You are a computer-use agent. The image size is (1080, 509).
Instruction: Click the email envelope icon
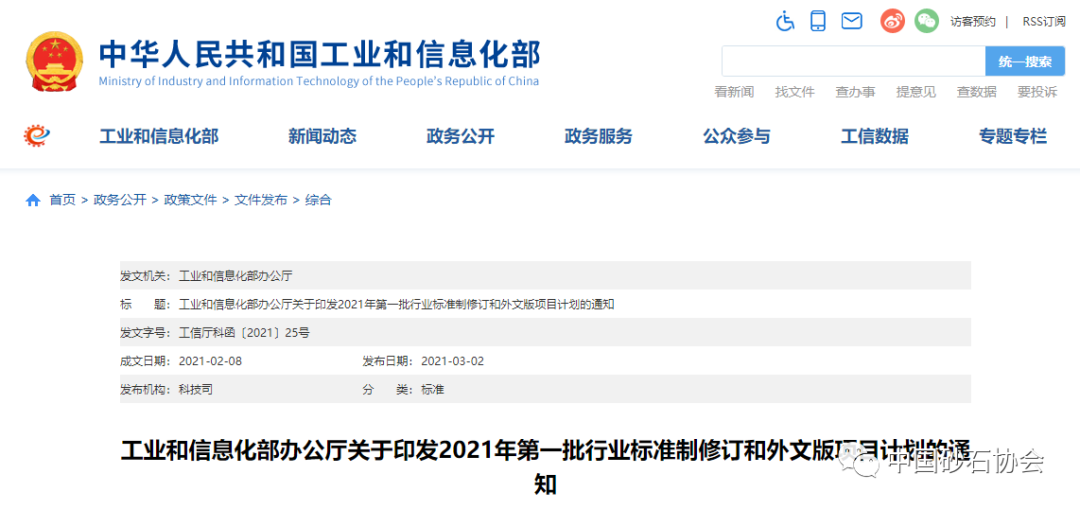click(x=851, y=21)
